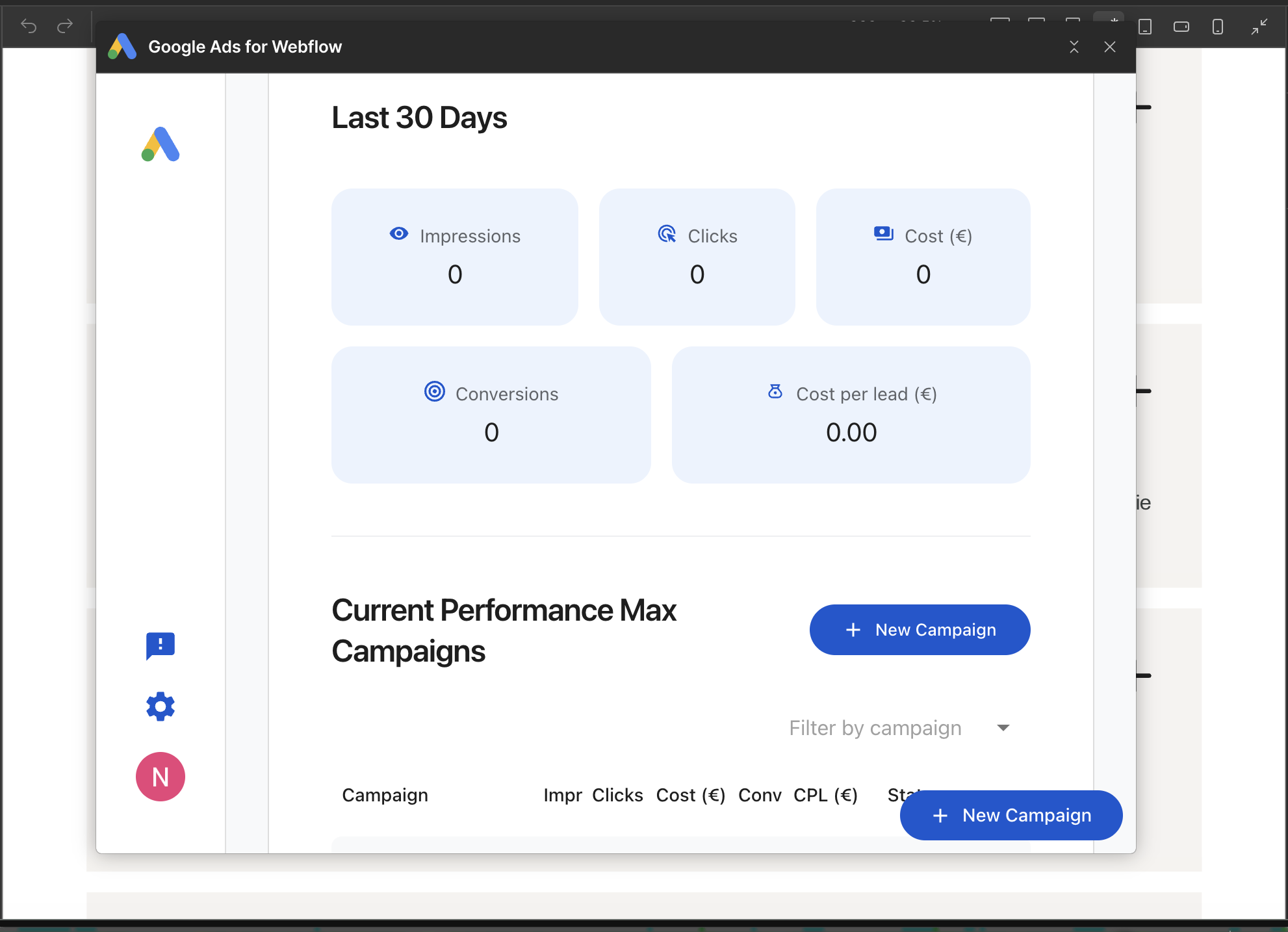Click the Impr column header
The height and width of the screenshot is (932, 1288).
tap(563, 796)
